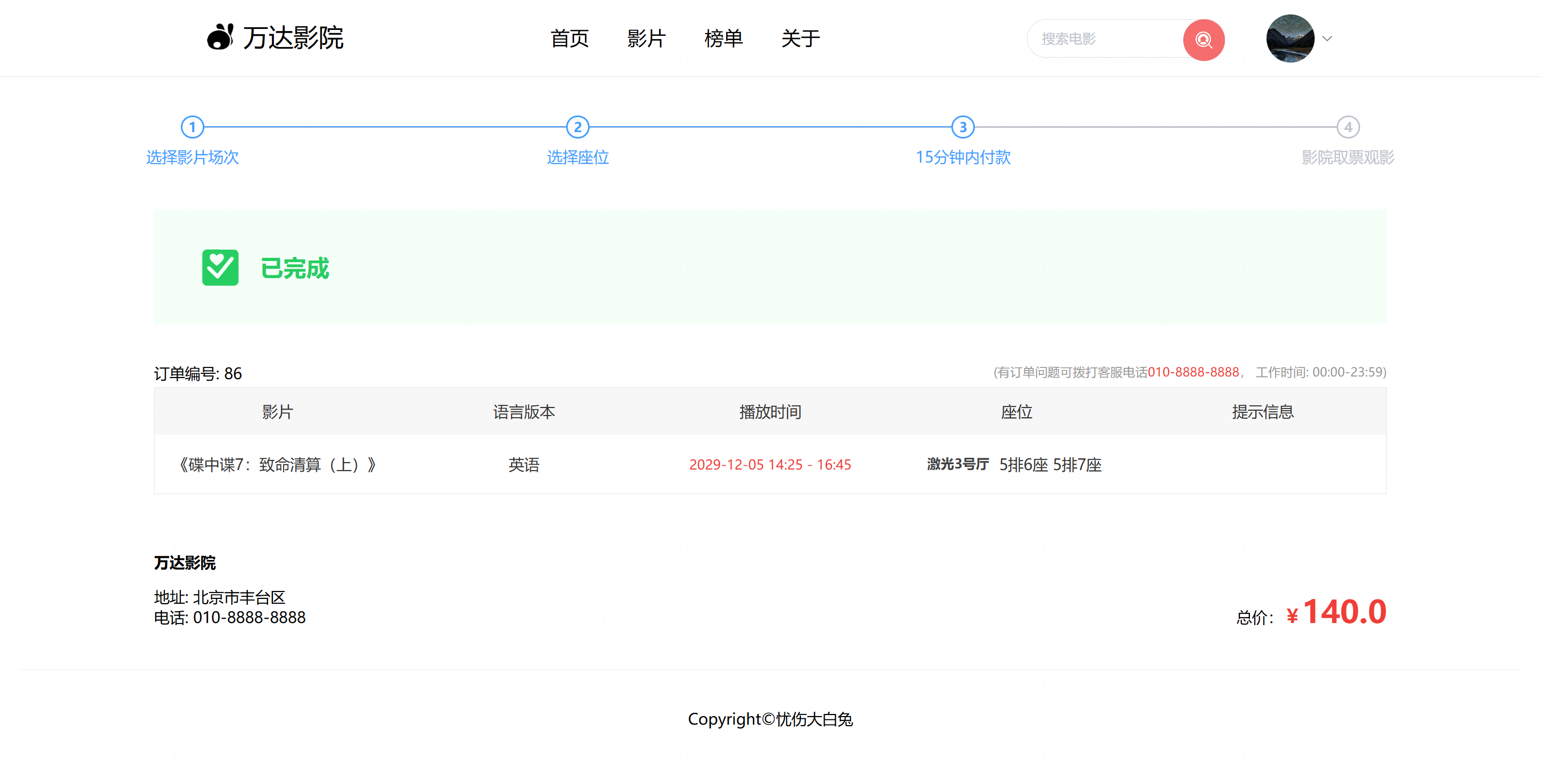Click the red customer service phone number

tap(1193, 372)
